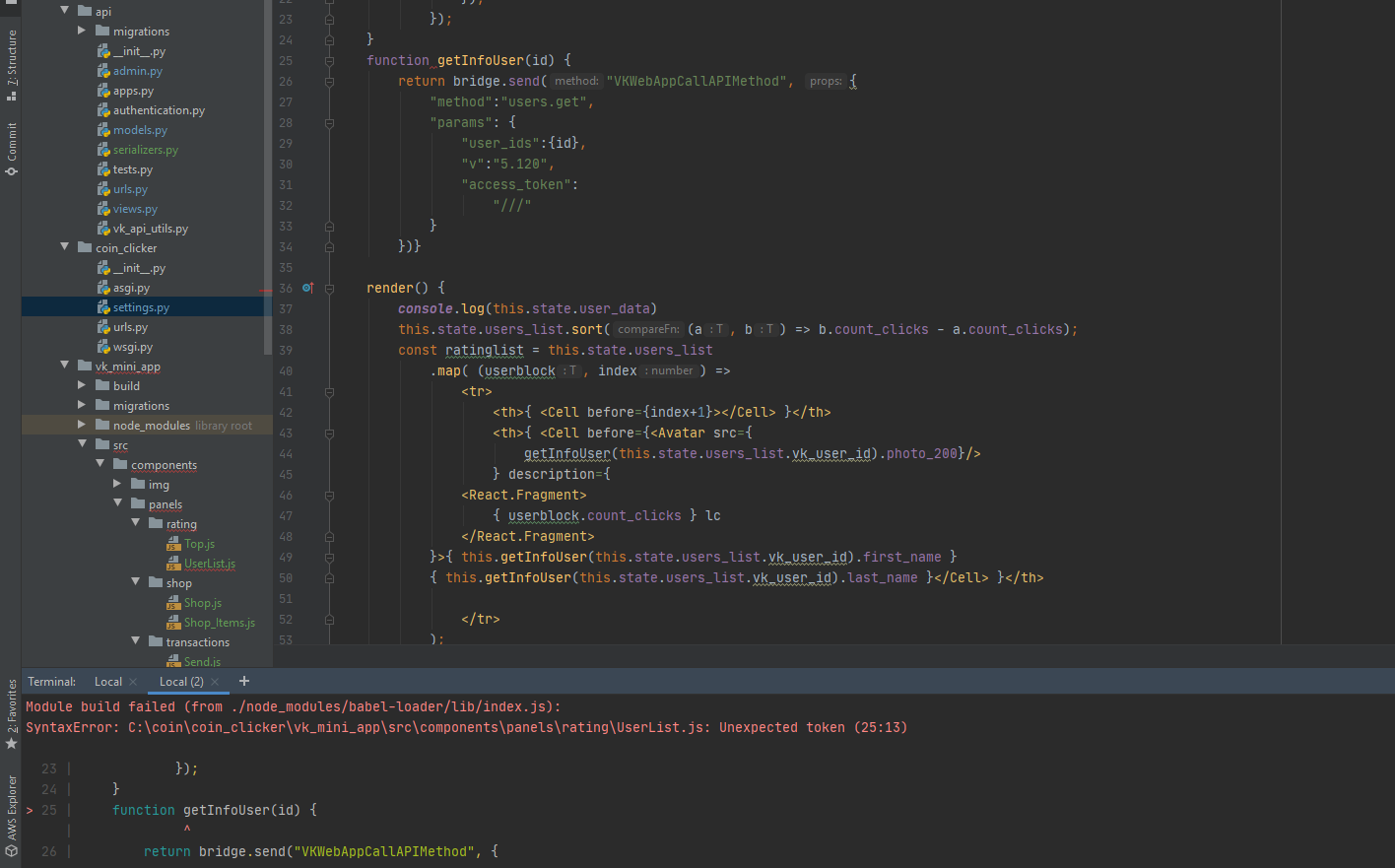
Task: Click the Python file icon of admin.py
Action: [x=103, y=71]
